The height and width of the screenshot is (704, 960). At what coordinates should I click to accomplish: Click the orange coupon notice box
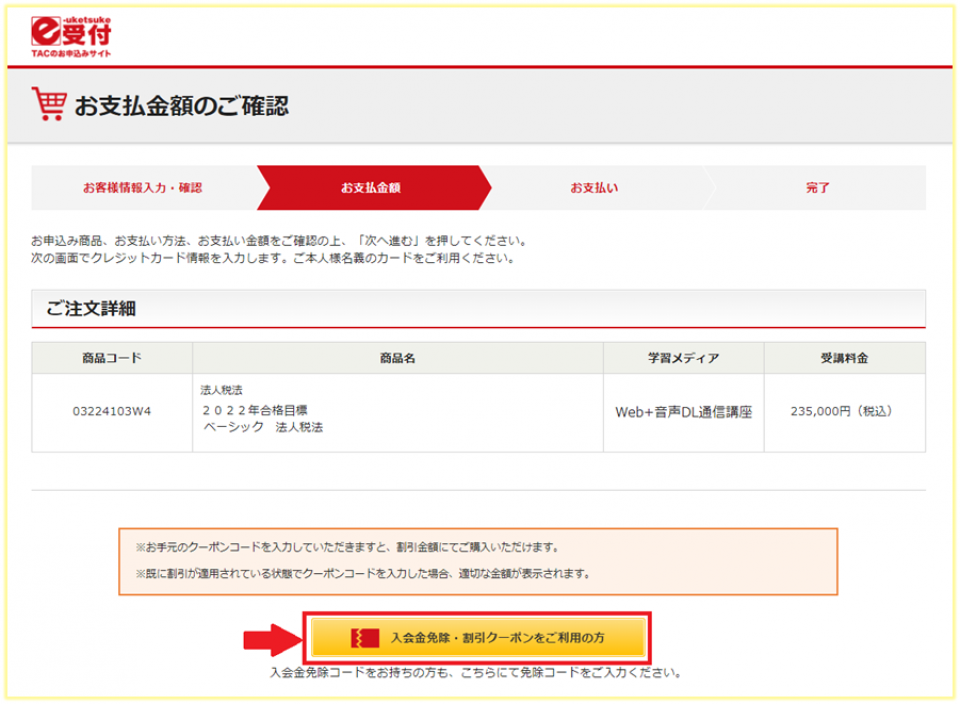click(x=478, y=561)
